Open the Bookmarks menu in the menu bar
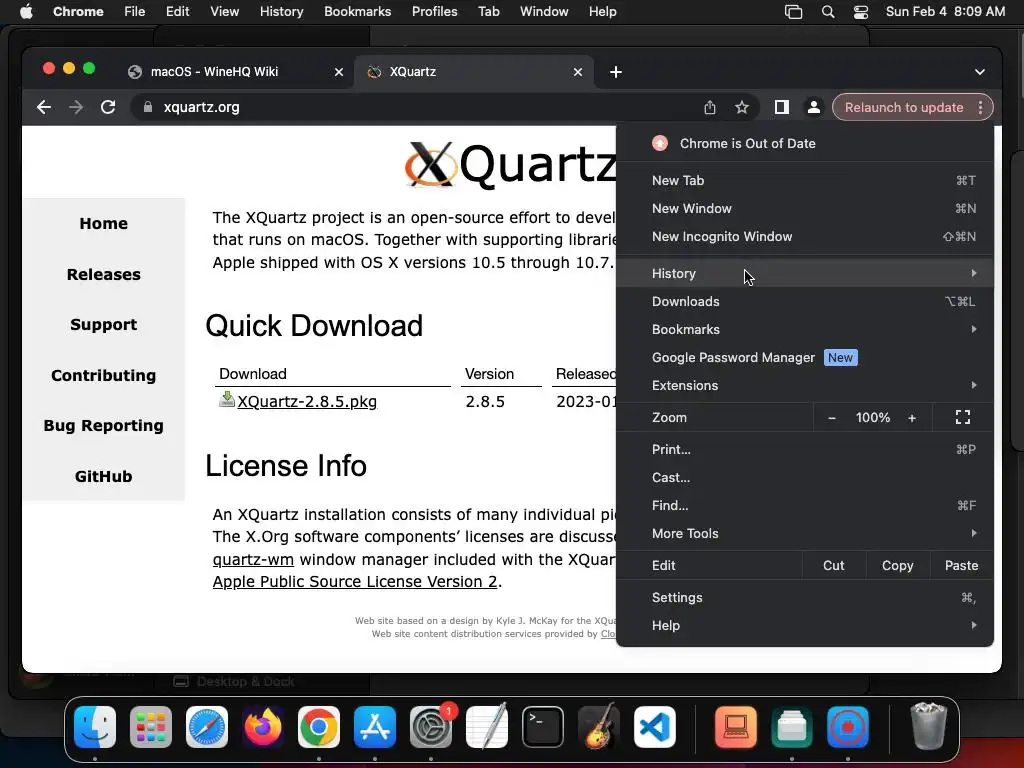The width and height of the screenshot is (1024, 768). pos(357,12)
